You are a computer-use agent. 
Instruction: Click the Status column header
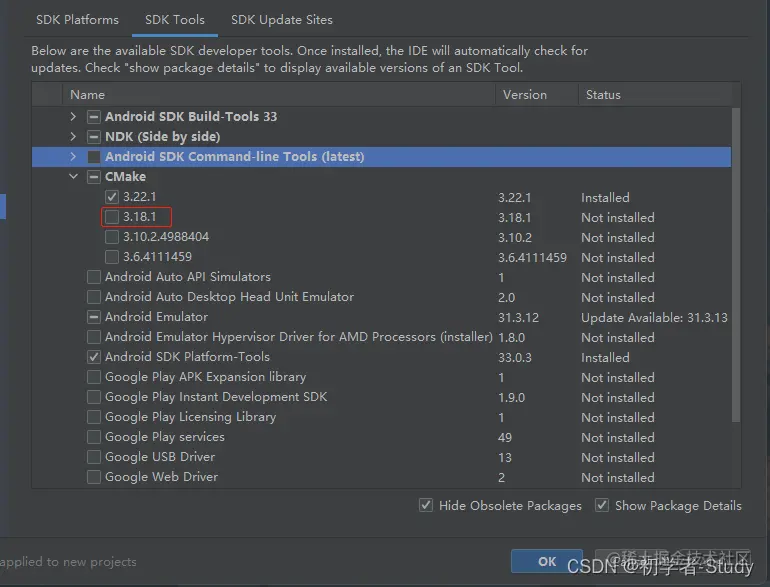[655, 94]
